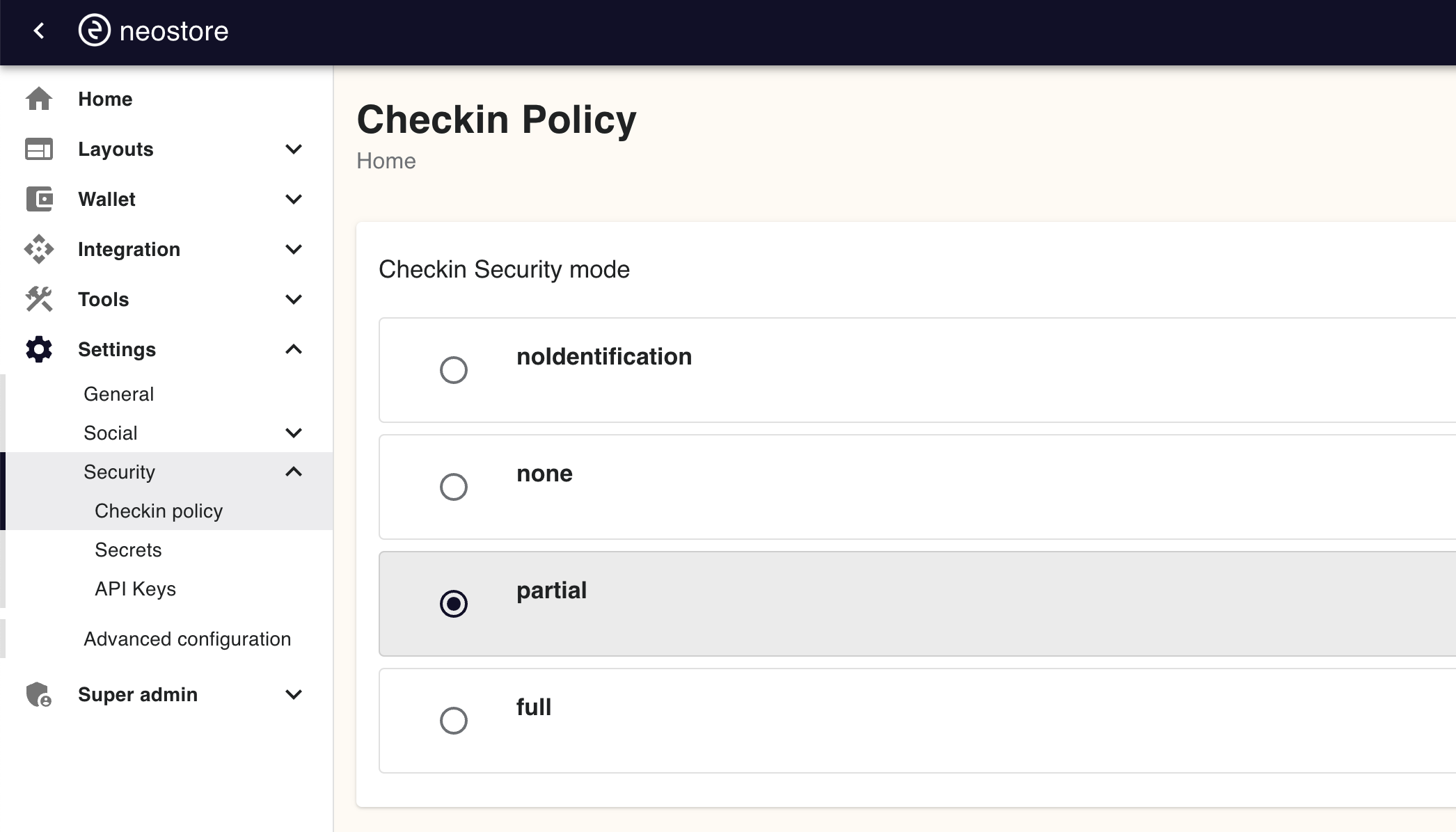This screenshot has height=832, width=1456.
Task: Choose the none checkin mode
Action: click(x=454, y=486)
